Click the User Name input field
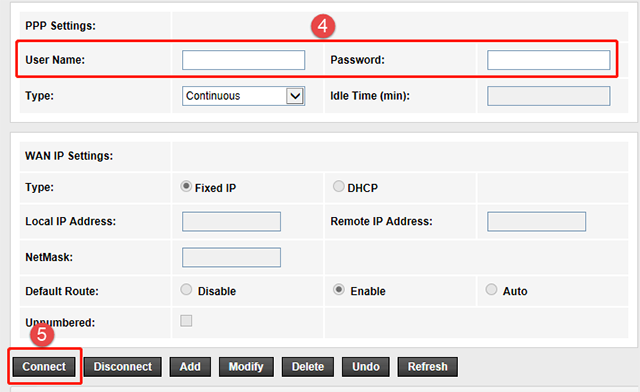640x392 pixels. click(243, 60)
